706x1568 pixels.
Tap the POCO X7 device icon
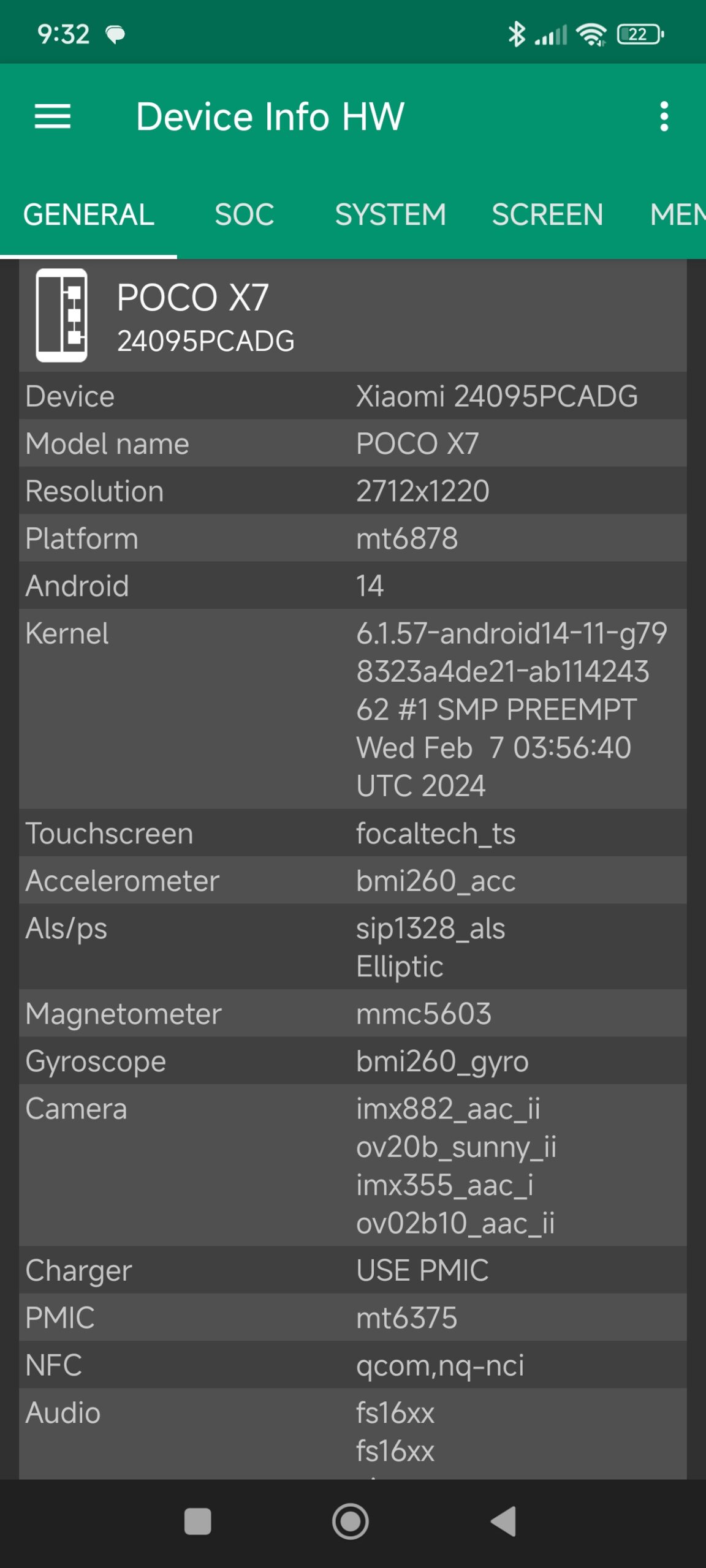click(61, 315)
